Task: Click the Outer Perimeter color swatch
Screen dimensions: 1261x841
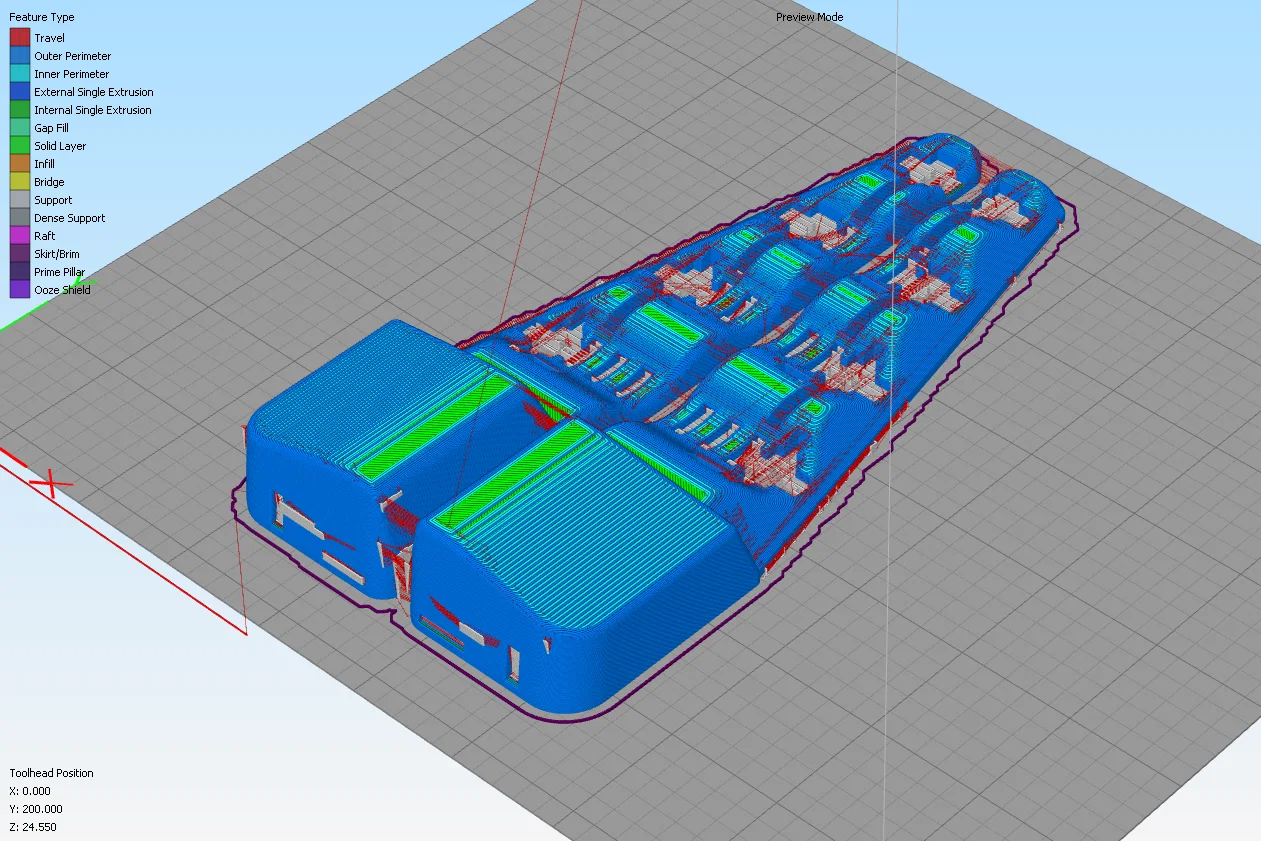Action: point(19,56)
